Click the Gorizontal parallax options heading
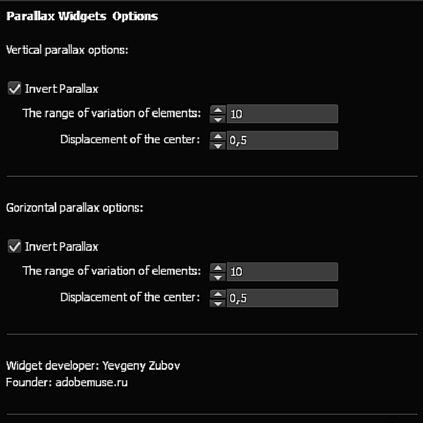The image size is (423, 423). tap(75, 208)
